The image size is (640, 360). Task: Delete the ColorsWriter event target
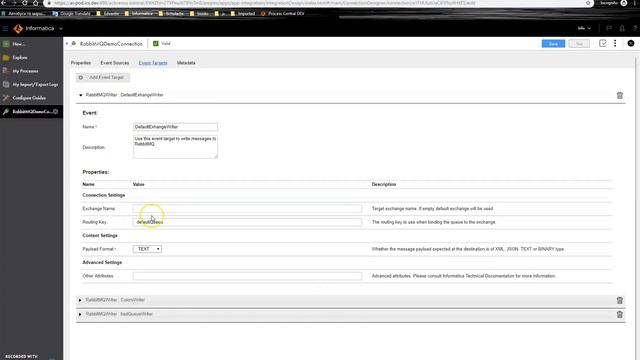(620, 300)
